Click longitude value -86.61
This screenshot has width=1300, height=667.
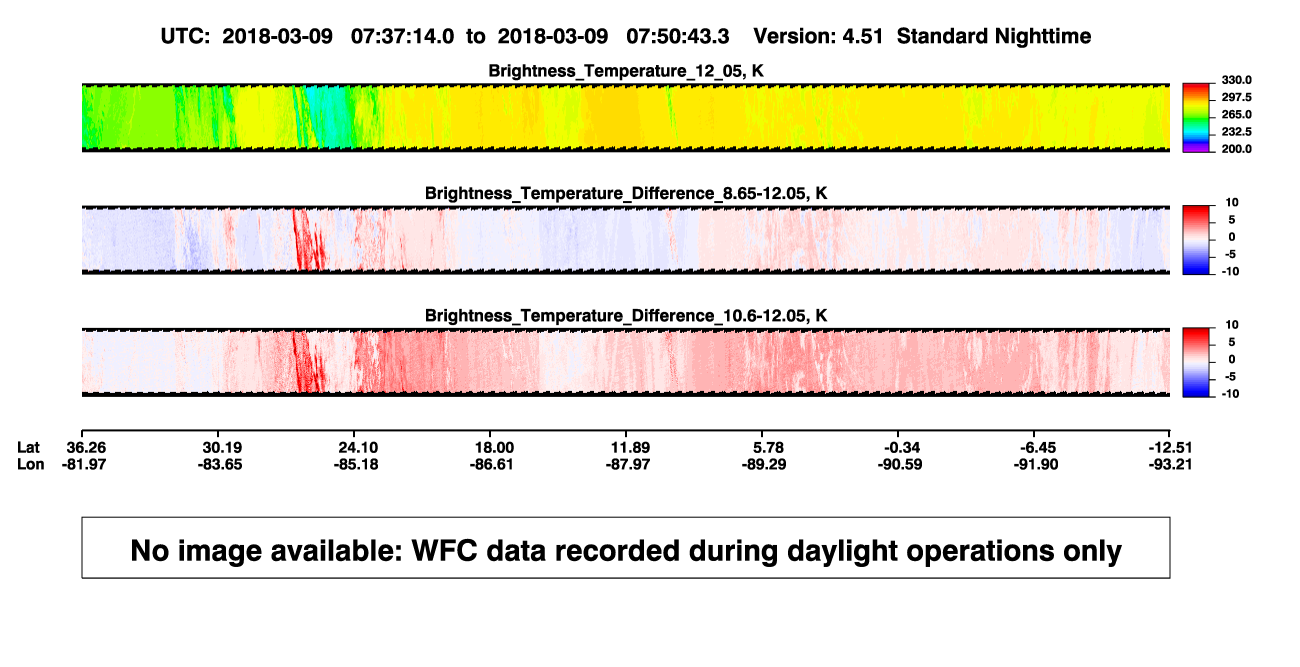coord(494,464)
